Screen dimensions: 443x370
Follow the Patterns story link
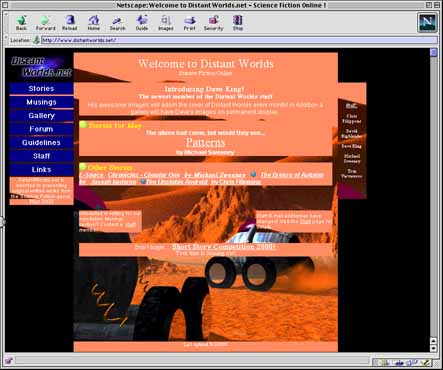(205, 142)
